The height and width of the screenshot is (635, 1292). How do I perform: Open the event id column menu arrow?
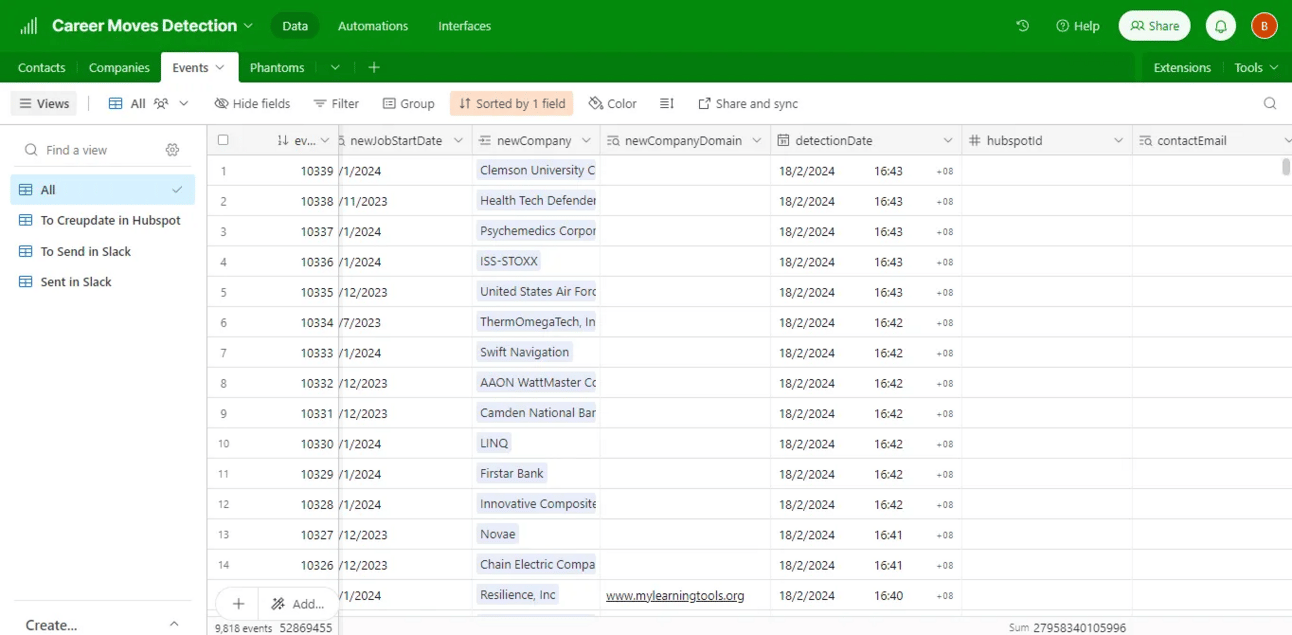click(325, 140)
